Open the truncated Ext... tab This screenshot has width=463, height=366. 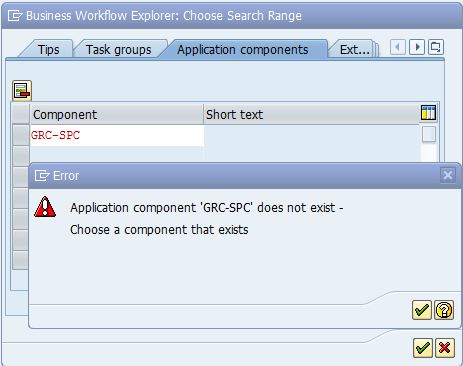(x=354, y=50)
